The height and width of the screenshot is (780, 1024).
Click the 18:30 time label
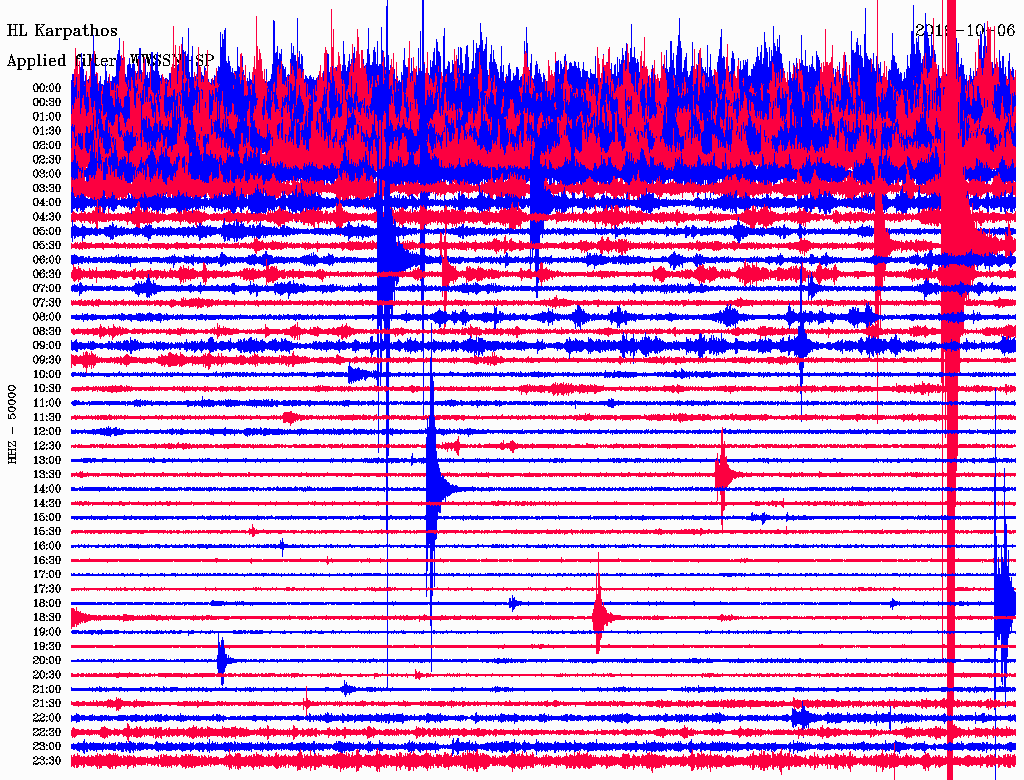pyautogui.click(x=47, y=618)
